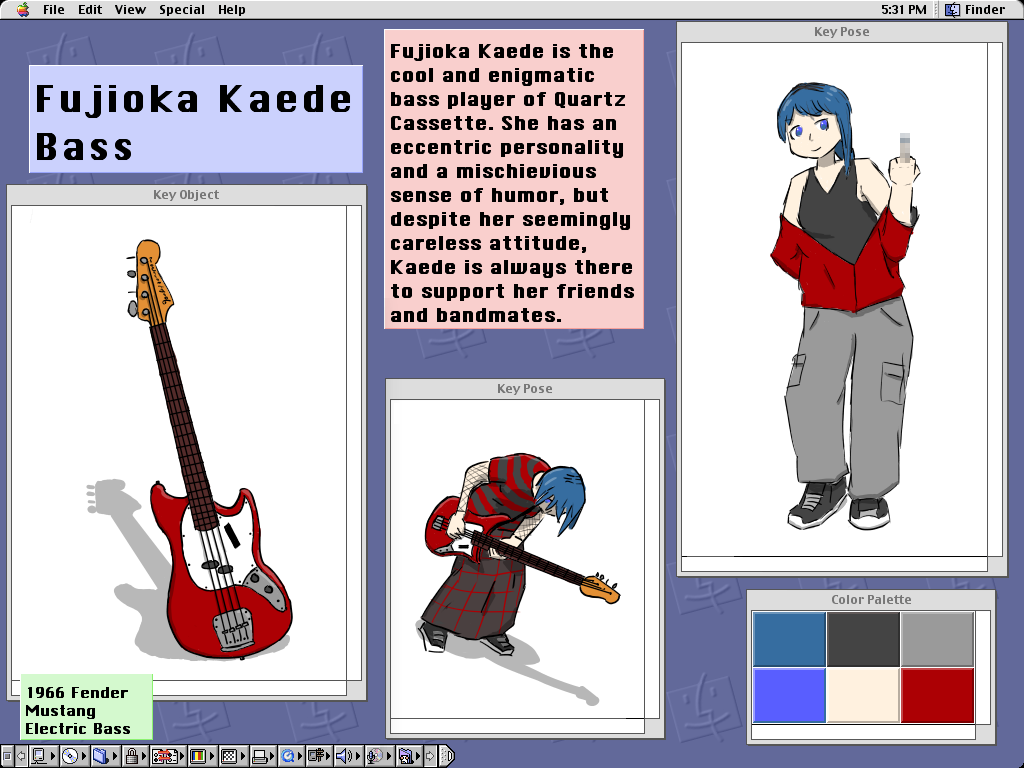Viewport: 1024px width, 768px height.
Task: Click the Key Object window title bar
Action: (x=186, y=194)
